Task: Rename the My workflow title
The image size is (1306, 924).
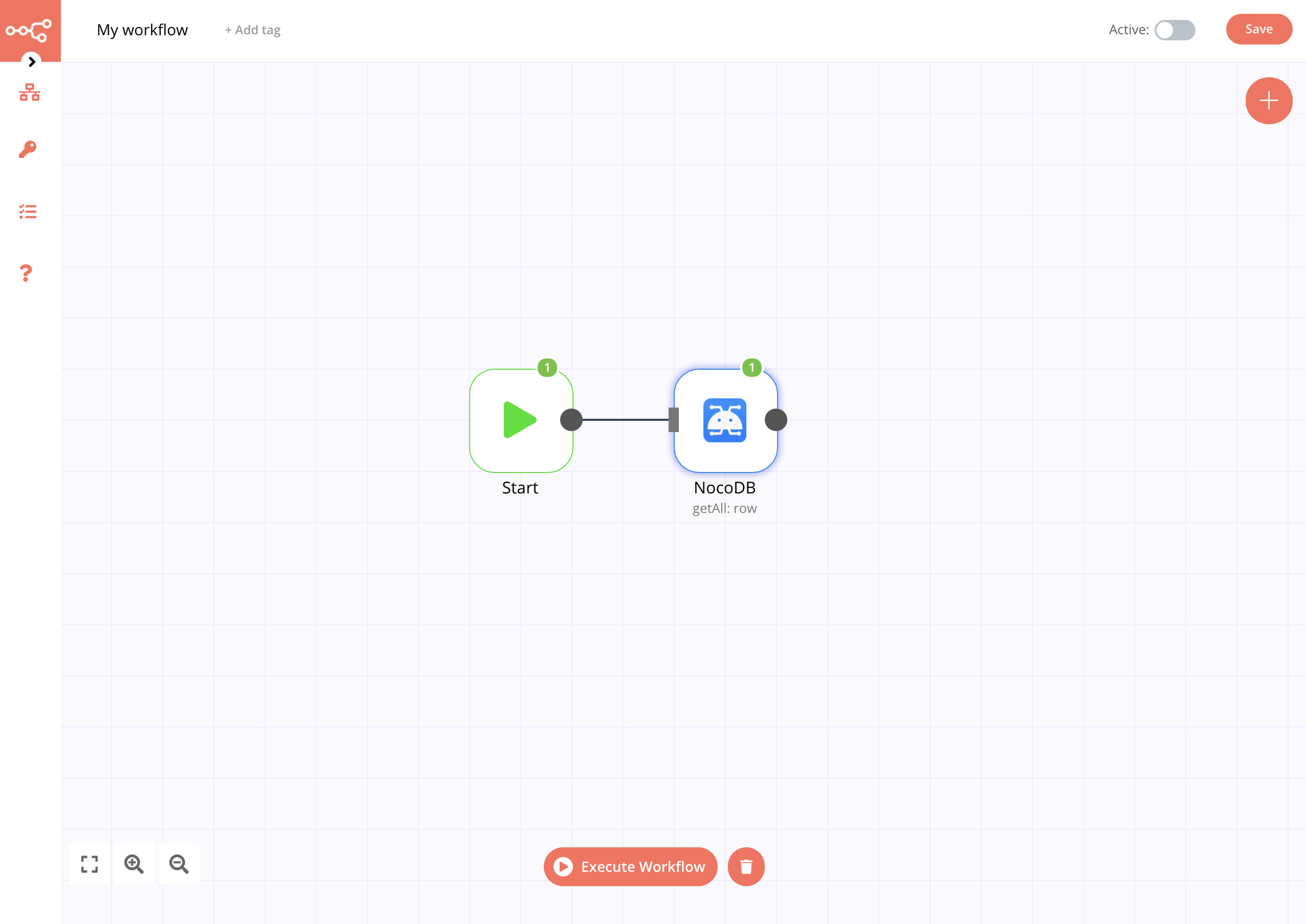Action: [x=142, y=30]
